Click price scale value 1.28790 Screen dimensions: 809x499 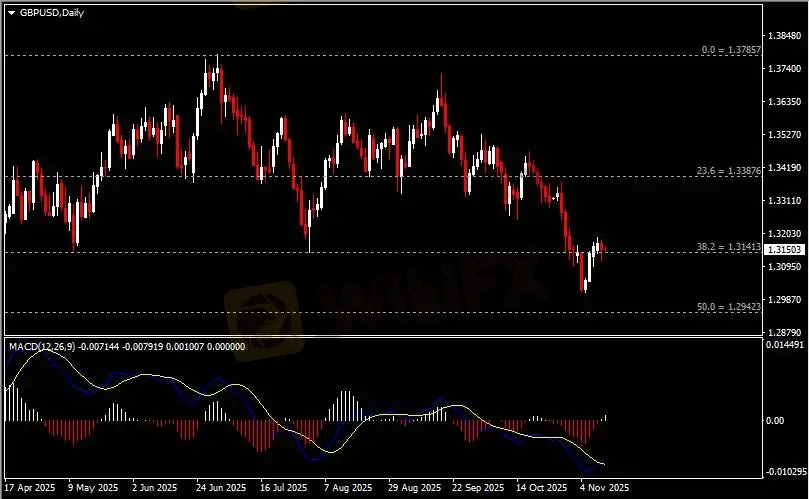point(785,332)
